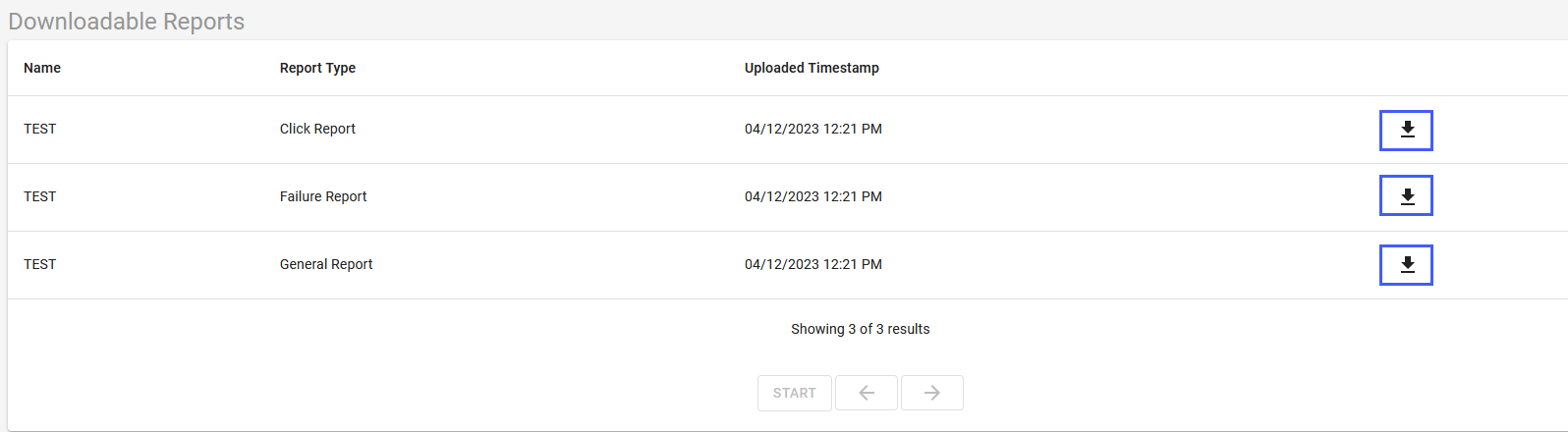This screenshot has height=432, width=1568.
Task: Click the Name column header
Action: tap(42, 68)
